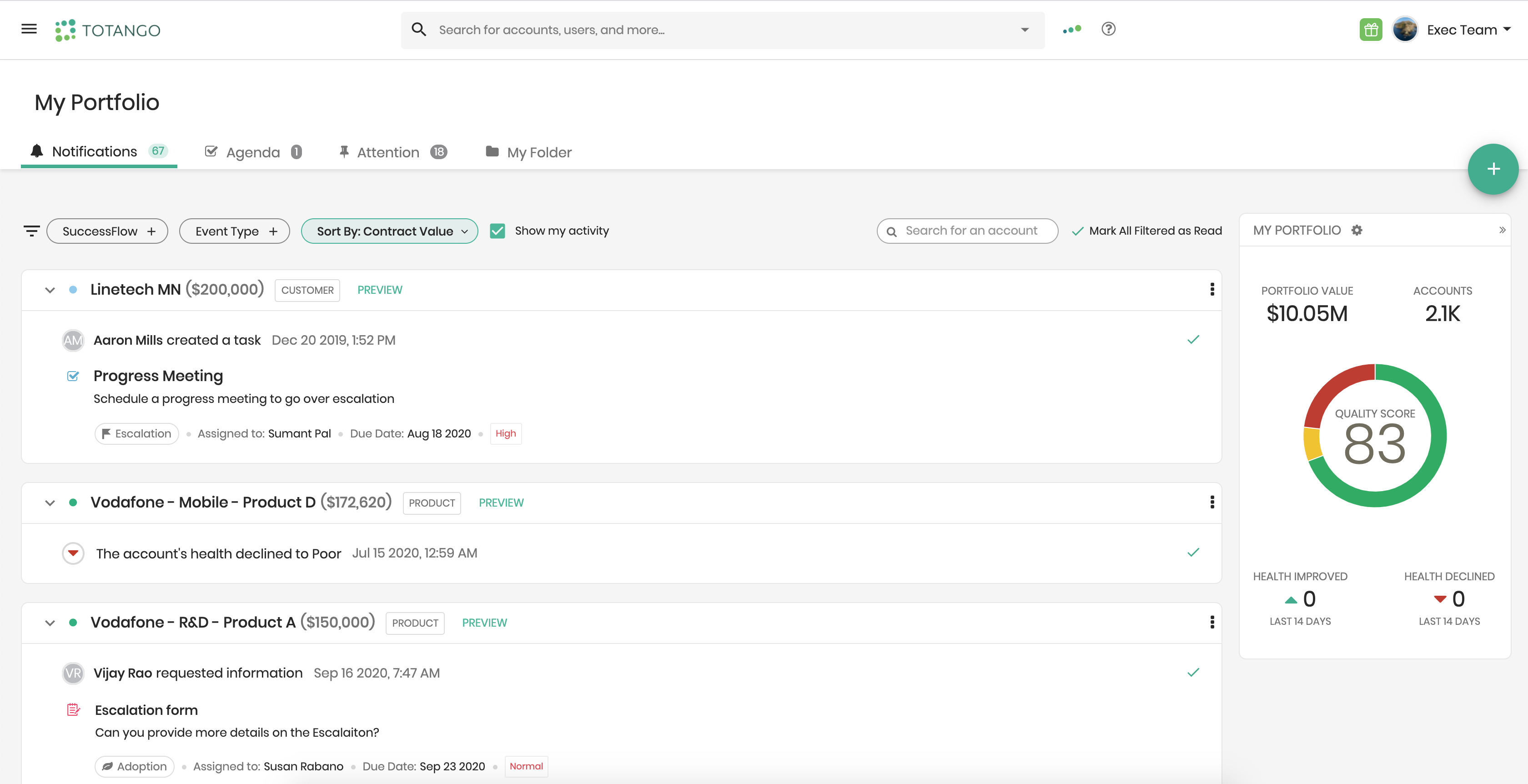The width and height of the screenshot is (1528, 784).
Task: Click the Linetech MN blue status dot
Action: [x=73, y=289]
